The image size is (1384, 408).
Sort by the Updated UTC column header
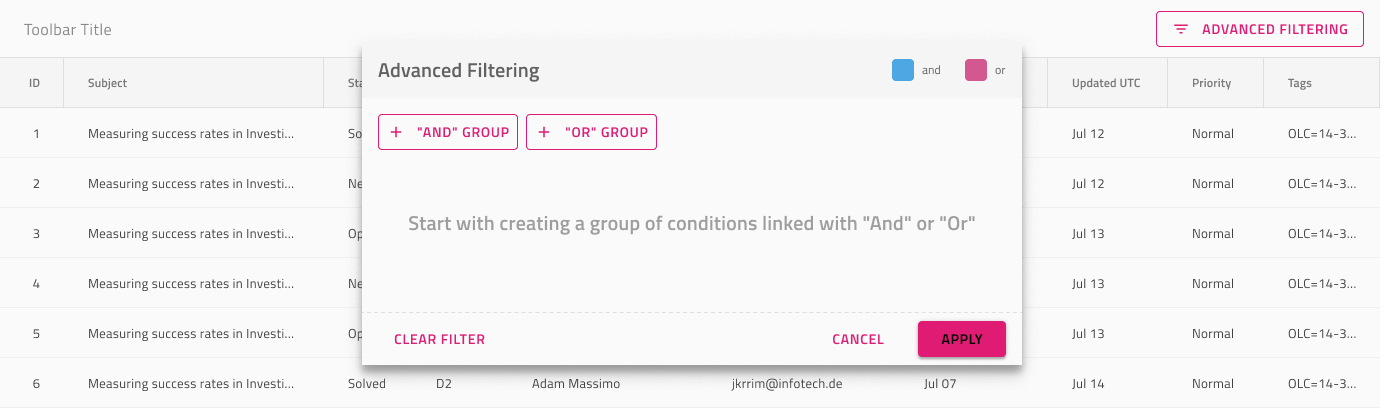(1106, 83)
